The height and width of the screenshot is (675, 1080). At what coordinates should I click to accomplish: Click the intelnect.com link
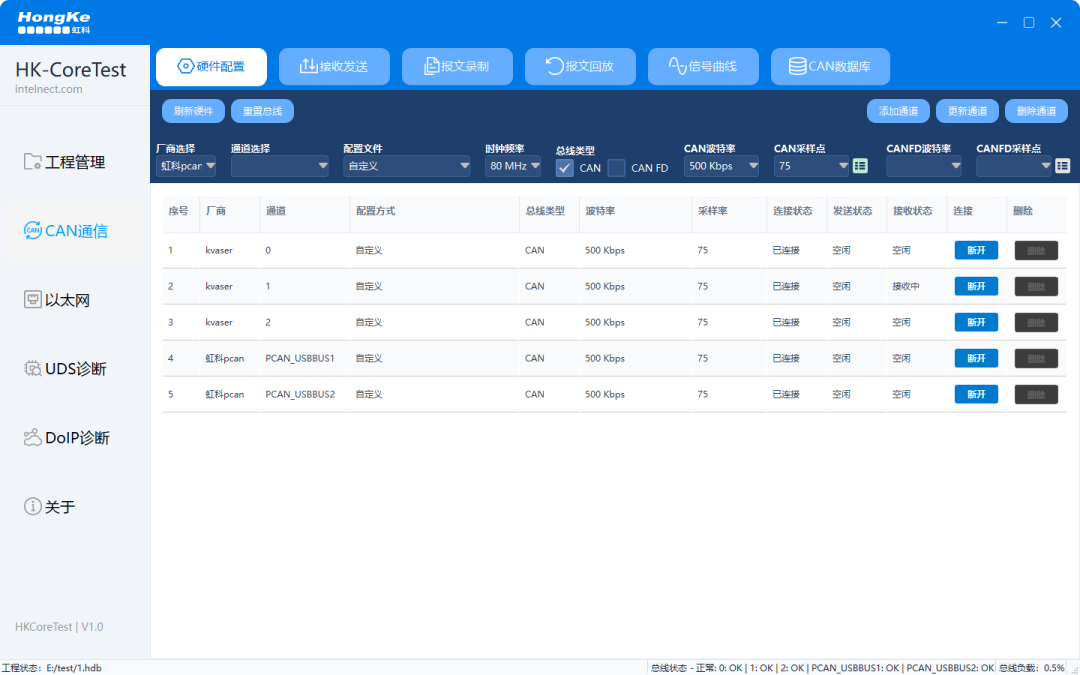click(x=49, y=89)
